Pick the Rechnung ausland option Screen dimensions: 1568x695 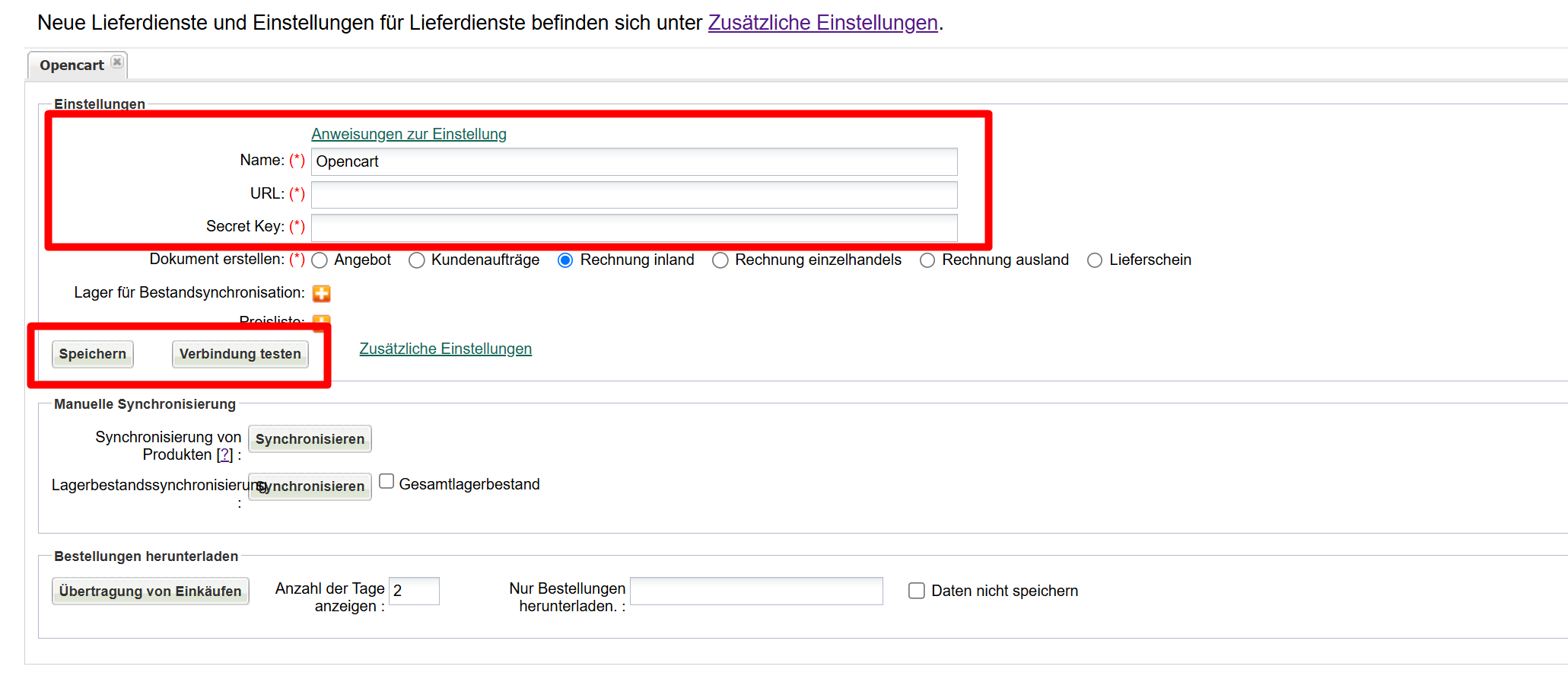[x=927, y=260]
